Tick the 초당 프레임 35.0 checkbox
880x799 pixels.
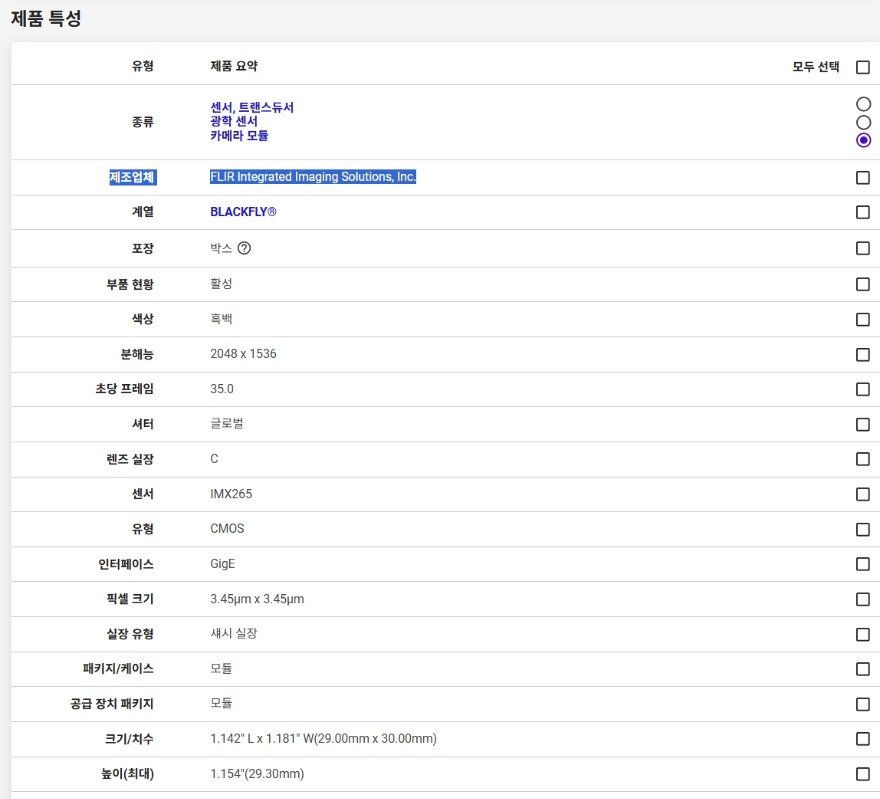tap(863, 389)
